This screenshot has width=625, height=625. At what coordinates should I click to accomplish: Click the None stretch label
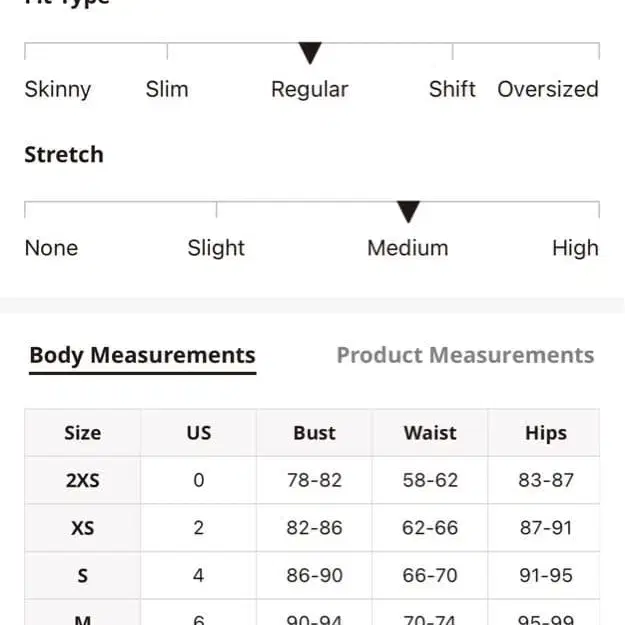point(51,248)
